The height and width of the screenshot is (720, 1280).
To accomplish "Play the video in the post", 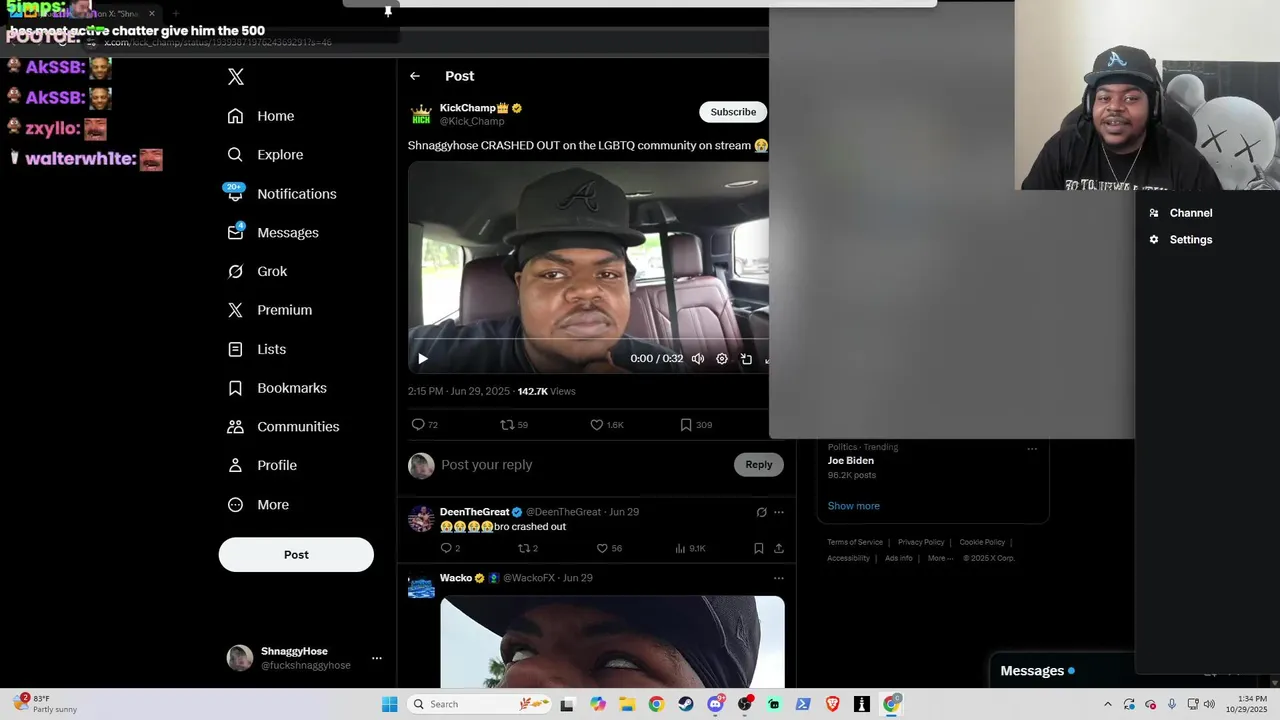I will pos(423,359).
